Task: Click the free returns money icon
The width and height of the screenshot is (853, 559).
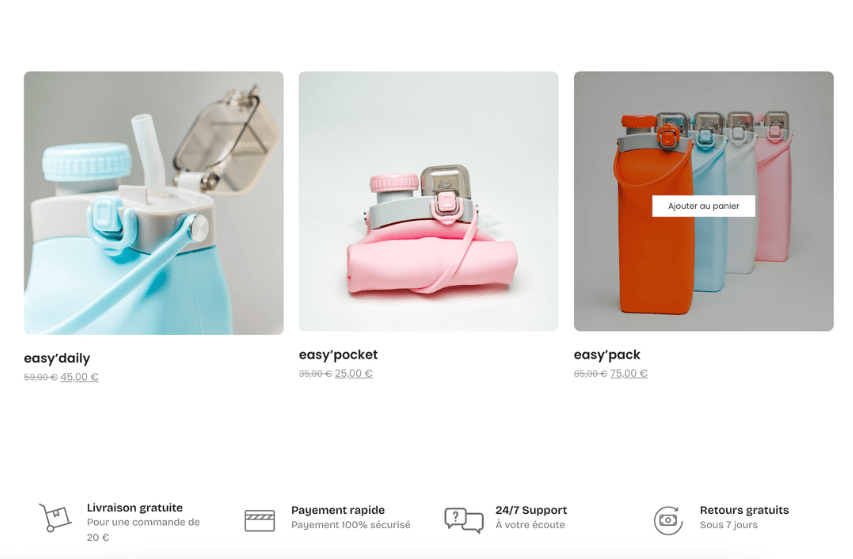Action: pyautogui.click(x=668, y=520)
